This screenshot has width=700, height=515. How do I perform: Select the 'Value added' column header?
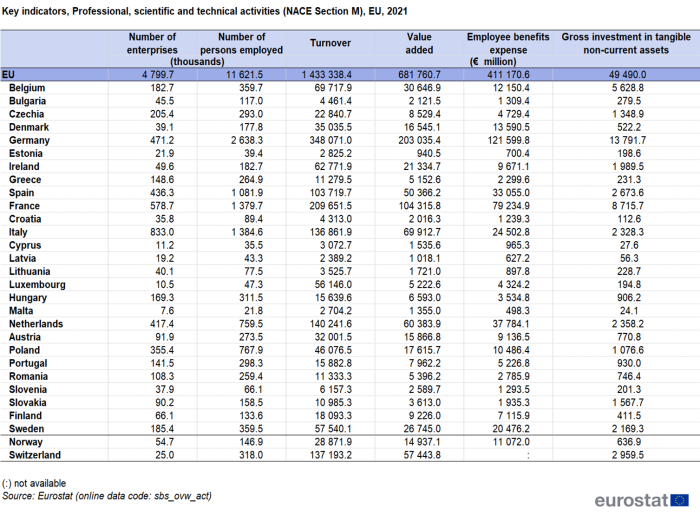[x=419, y=43]
